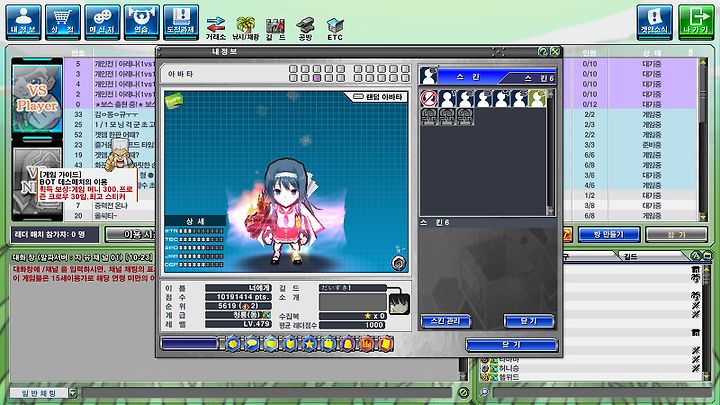
Task: Select the last avatar slot in top row
Action: coord(405,69)
